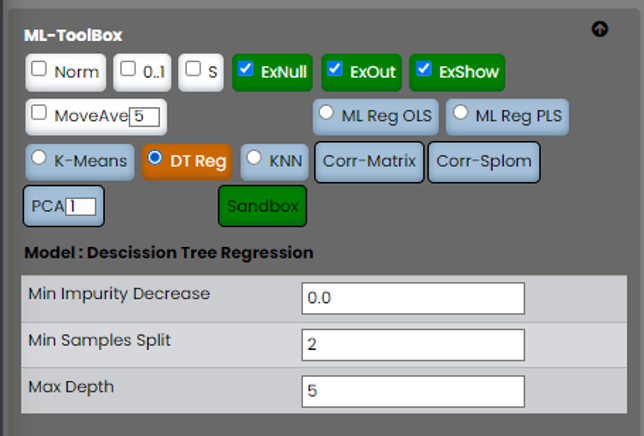This screenshot has height=436, width=644.
Task: Focus the Max Depth input field
Action: (412, 391)
